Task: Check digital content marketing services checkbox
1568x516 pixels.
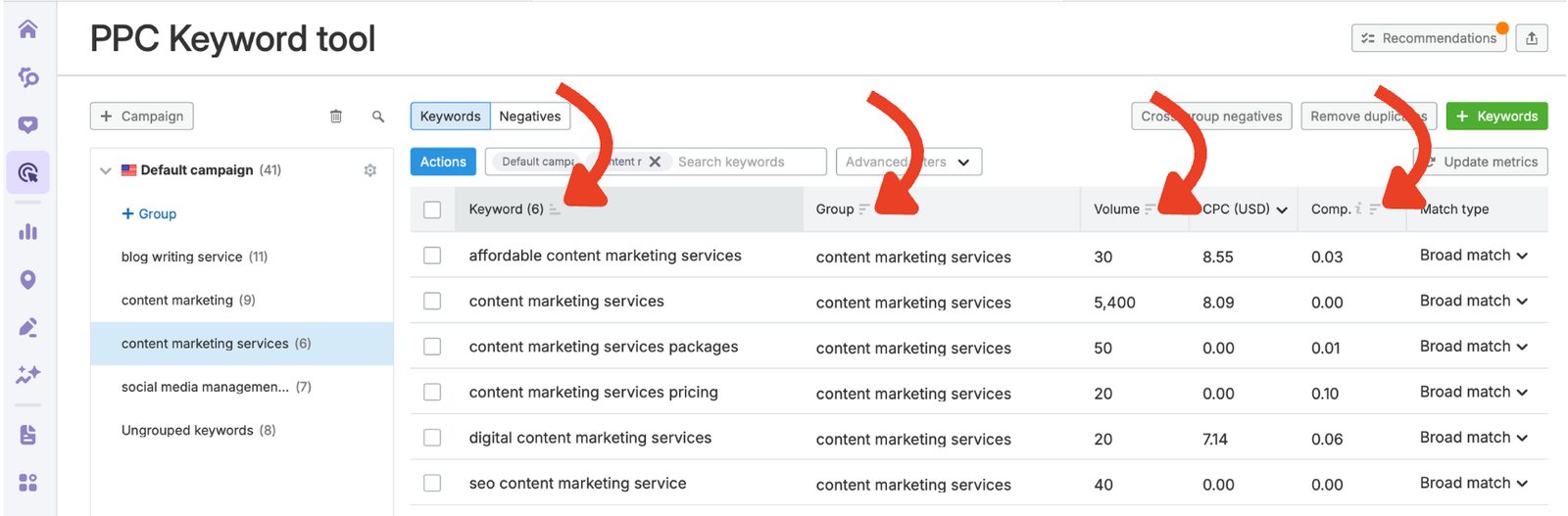Action: tap(432, 438)
